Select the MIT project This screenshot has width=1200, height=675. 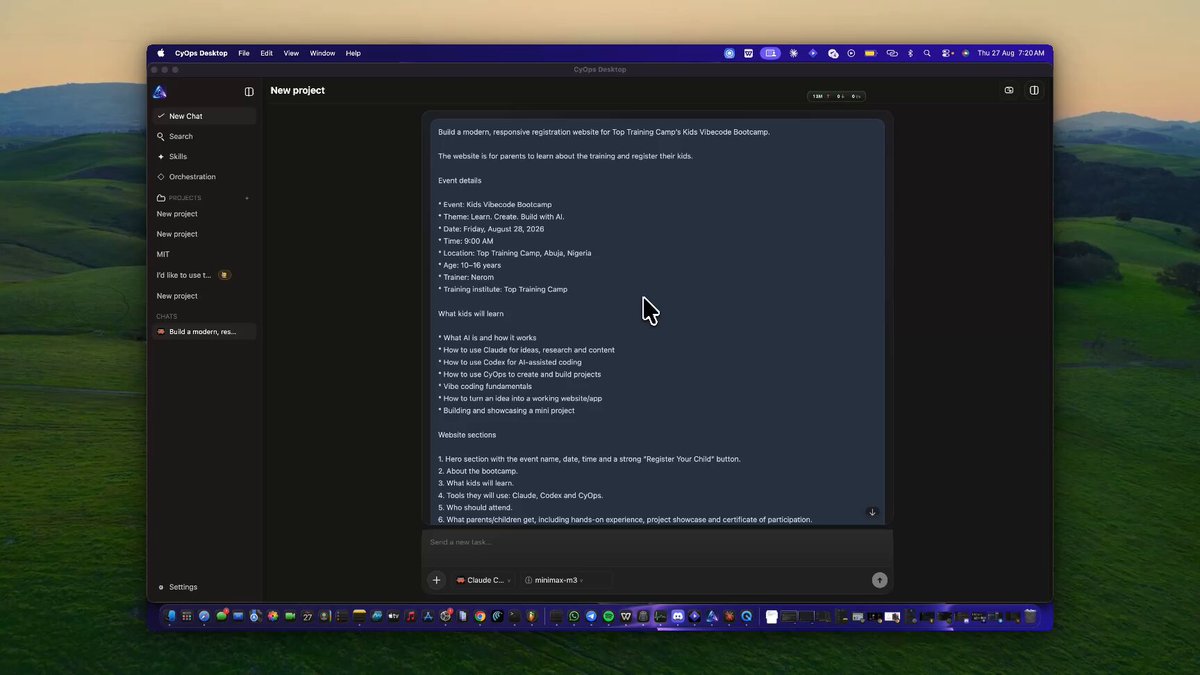[x=204, y=254]
